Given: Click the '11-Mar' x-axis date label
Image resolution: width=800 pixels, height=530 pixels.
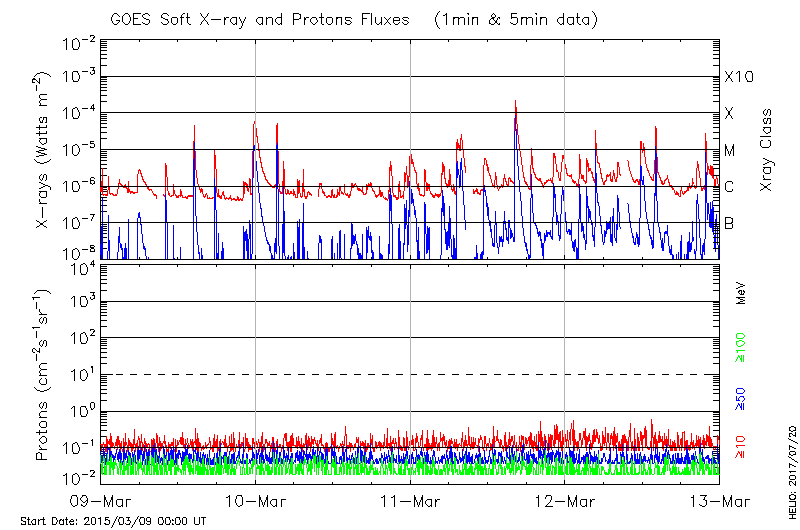Looking at the screenshot, I should (x=411, y=500).
